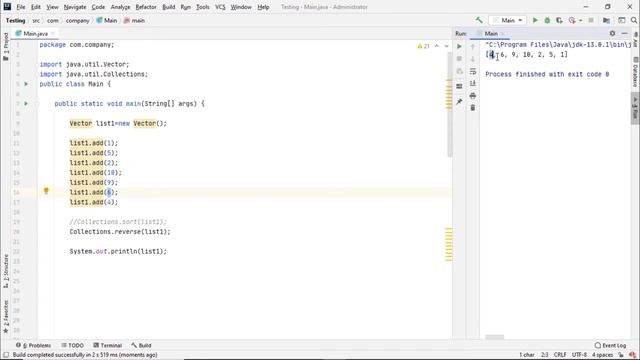Select the Main.java editor tab
The image size is (640, 360).
pos(35,33)
